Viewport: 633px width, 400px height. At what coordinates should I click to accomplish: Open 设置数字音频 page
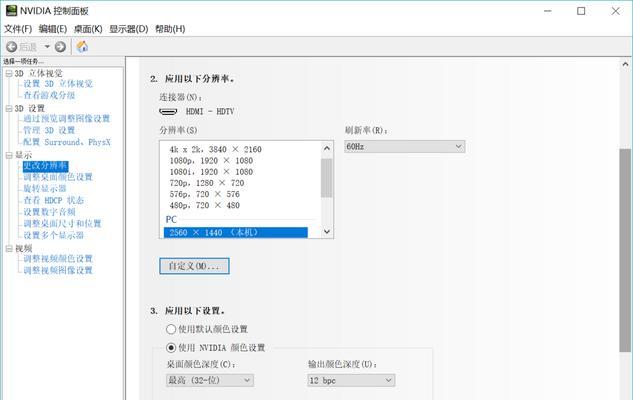(x=49, y=212)
